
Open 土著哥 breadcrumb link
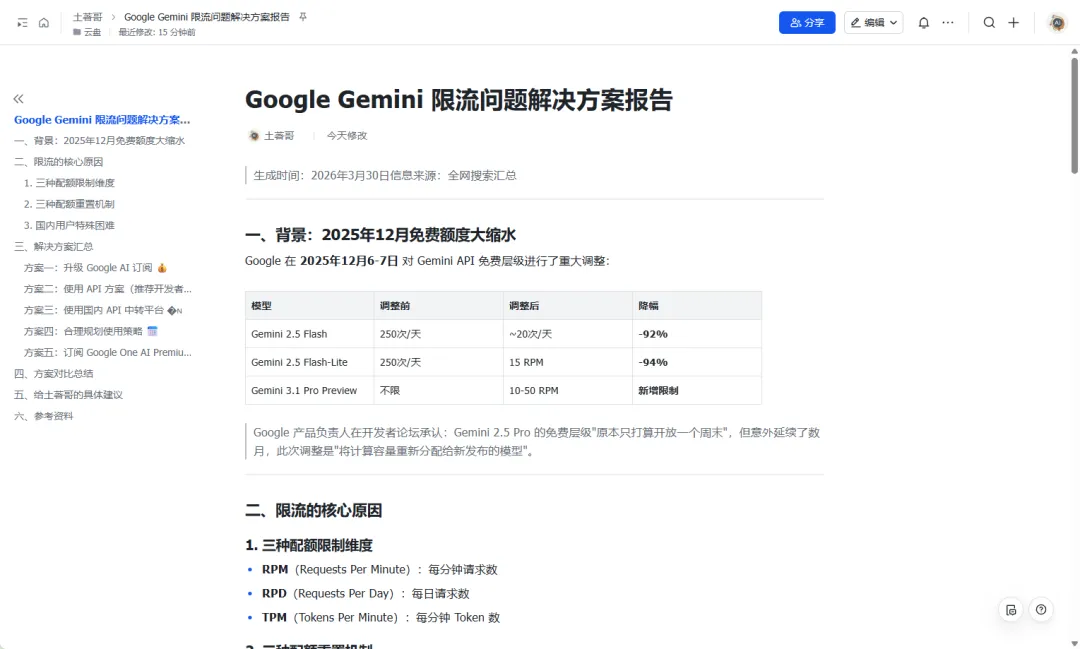point(87,17)
